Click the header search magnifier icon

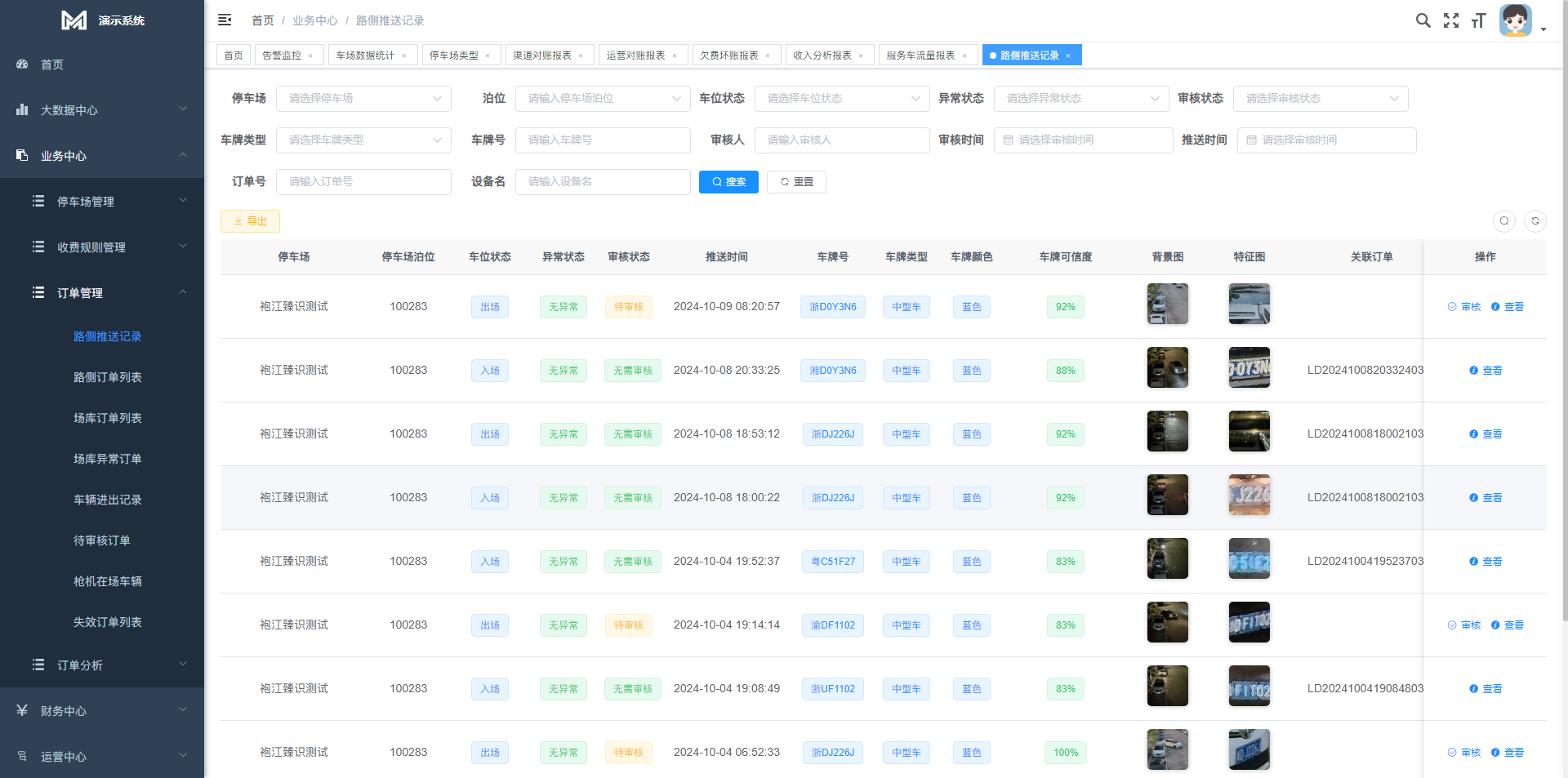[1423, 20]
